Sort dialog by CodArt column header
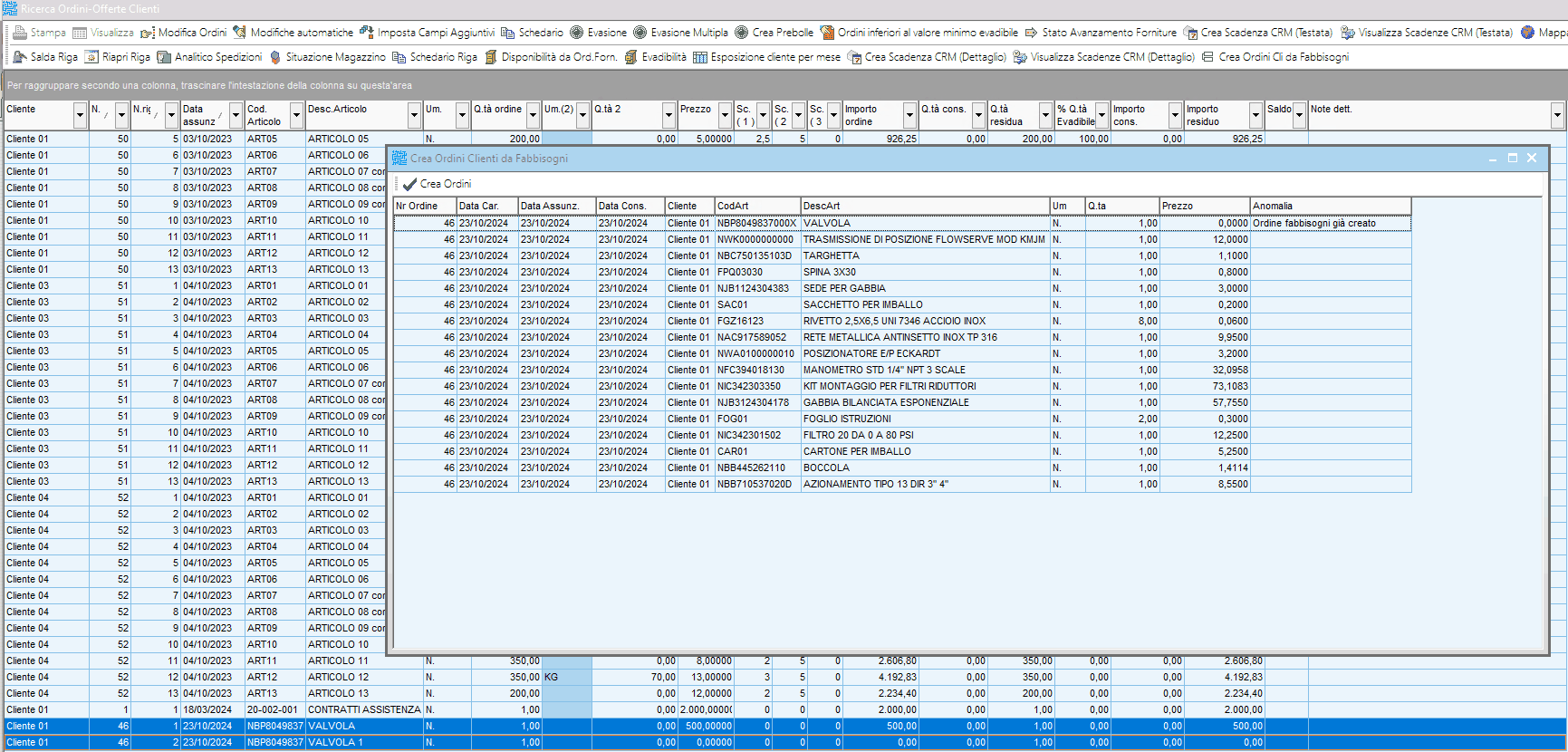The height and width of the screenshot is (752, 1568). coord(757,206)
